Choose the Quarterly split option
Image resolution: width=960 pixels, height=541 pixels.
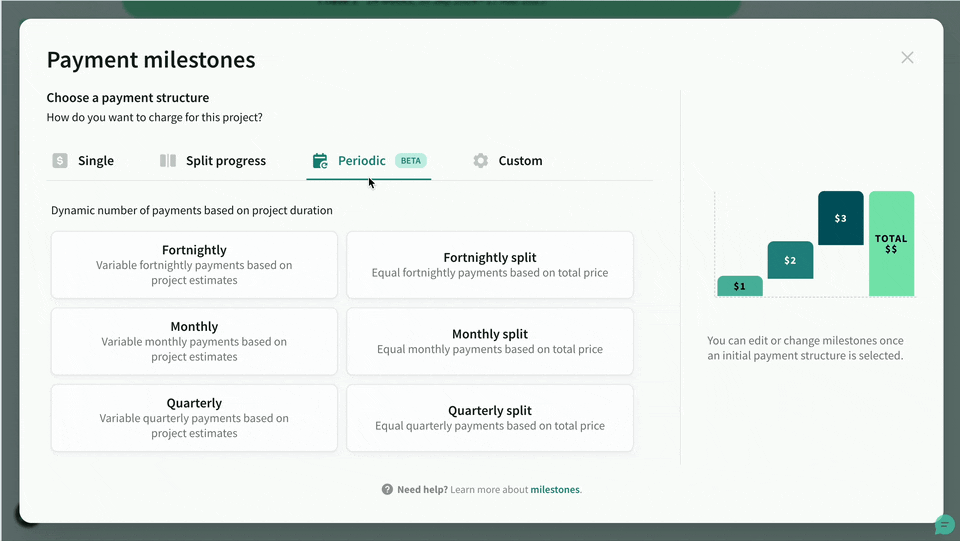(x=490, y=418)
